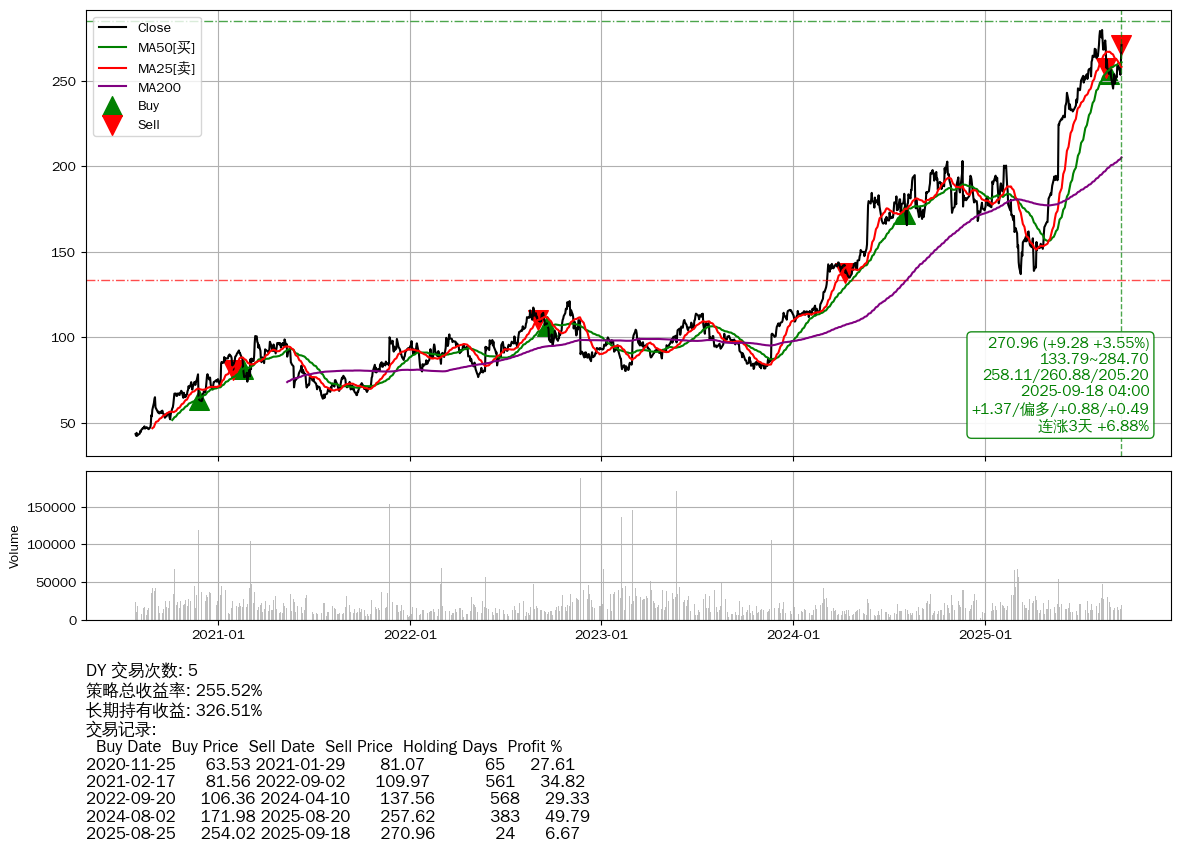The image size is (1181, 852).
Task: Select the topmost red sell marker at chart's right
Action: point(1121,45)
